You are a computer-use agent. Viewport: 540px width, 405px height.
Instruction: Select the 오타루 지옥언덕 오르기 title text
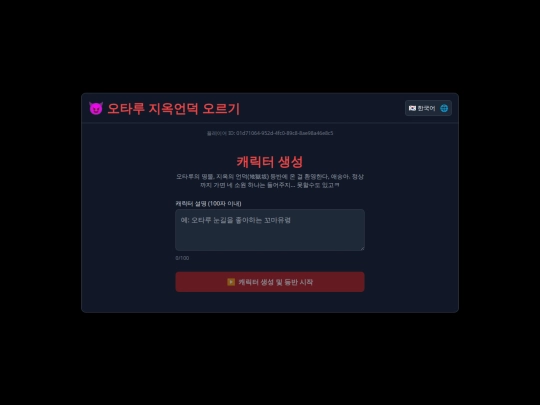pos(174,109)
